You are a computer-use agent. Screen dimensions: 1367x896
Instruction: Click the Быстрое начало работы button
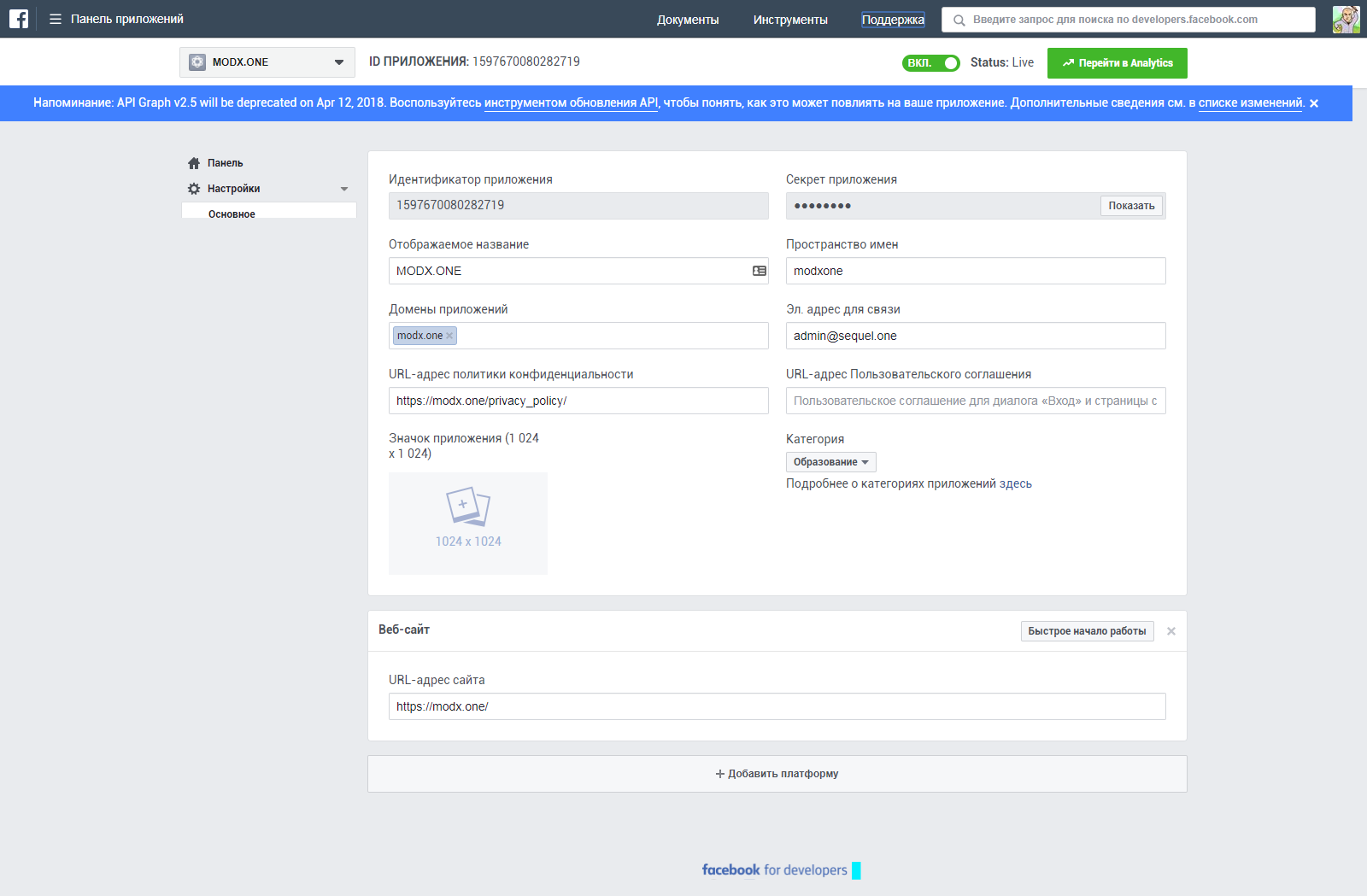pyautogui.click(x=1087, y=631)
